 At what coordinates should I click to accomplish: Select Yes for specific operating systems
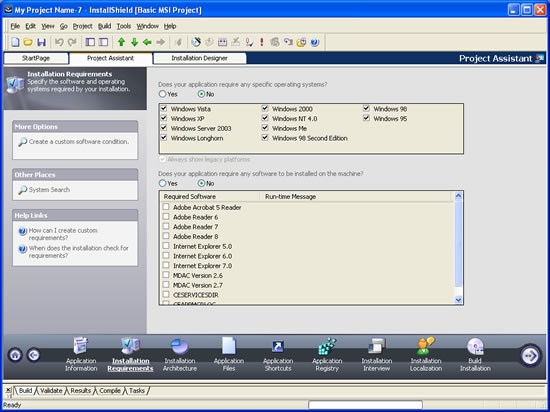pos(162,94)
